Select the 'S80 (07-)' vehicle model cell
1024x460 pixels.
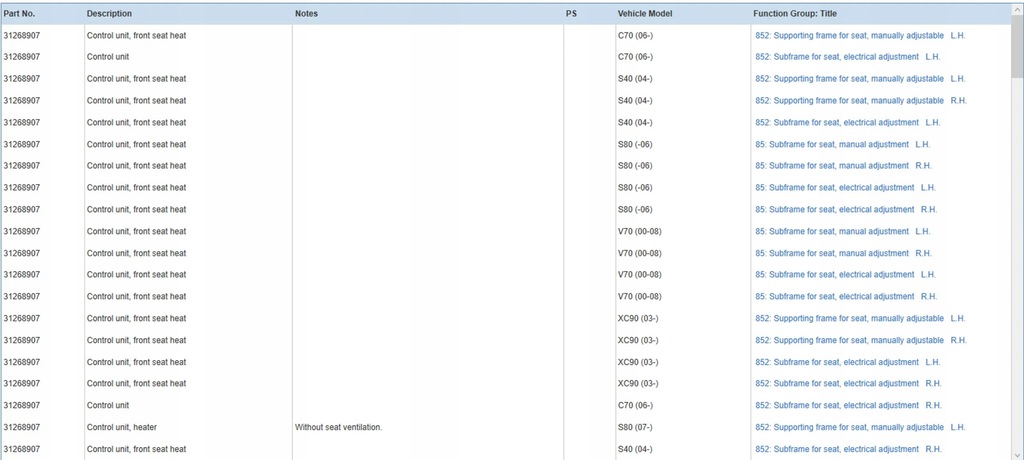(635, 427)
